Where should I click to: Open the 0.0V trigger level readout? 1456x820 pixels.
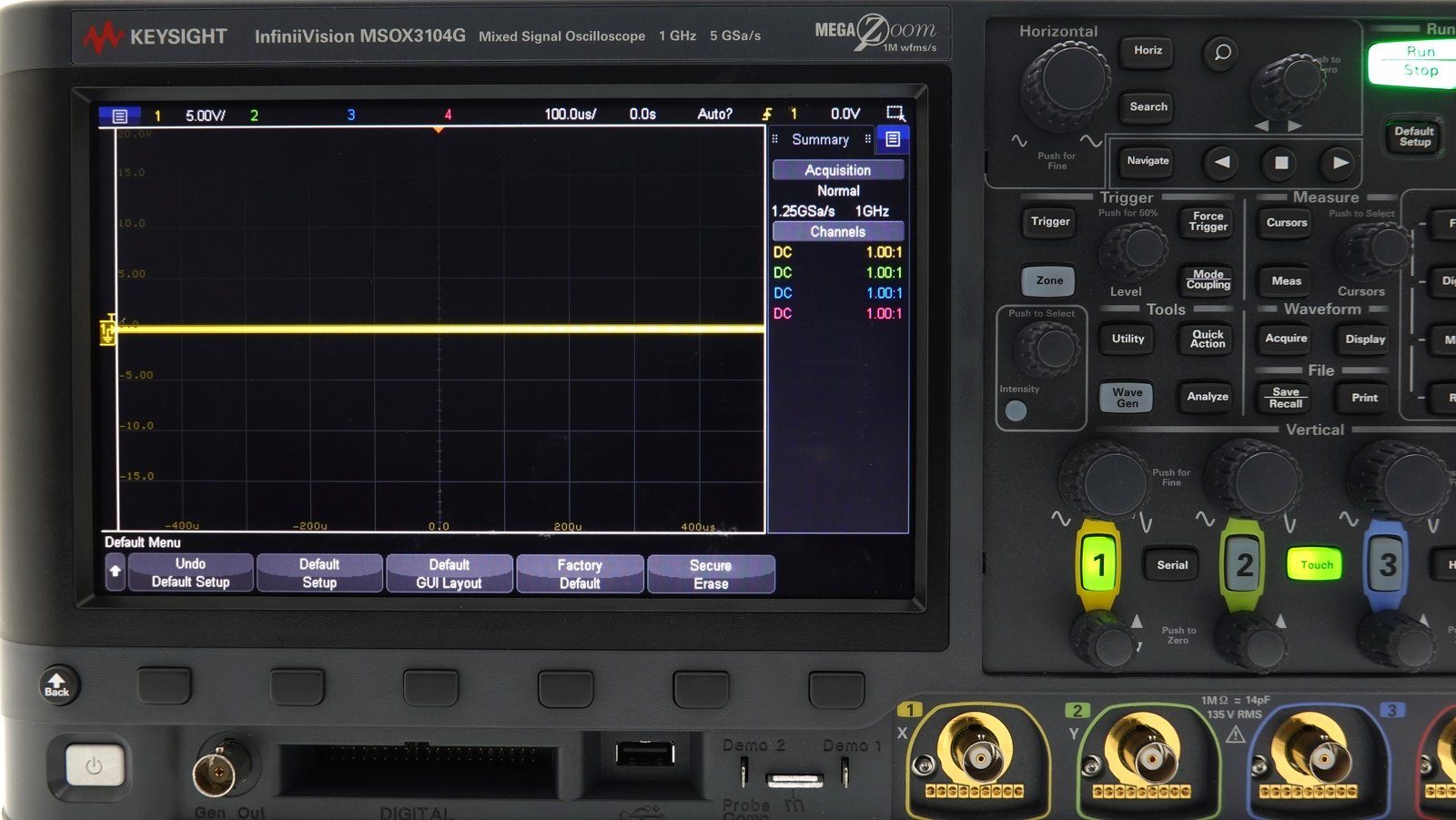[845, 114]
